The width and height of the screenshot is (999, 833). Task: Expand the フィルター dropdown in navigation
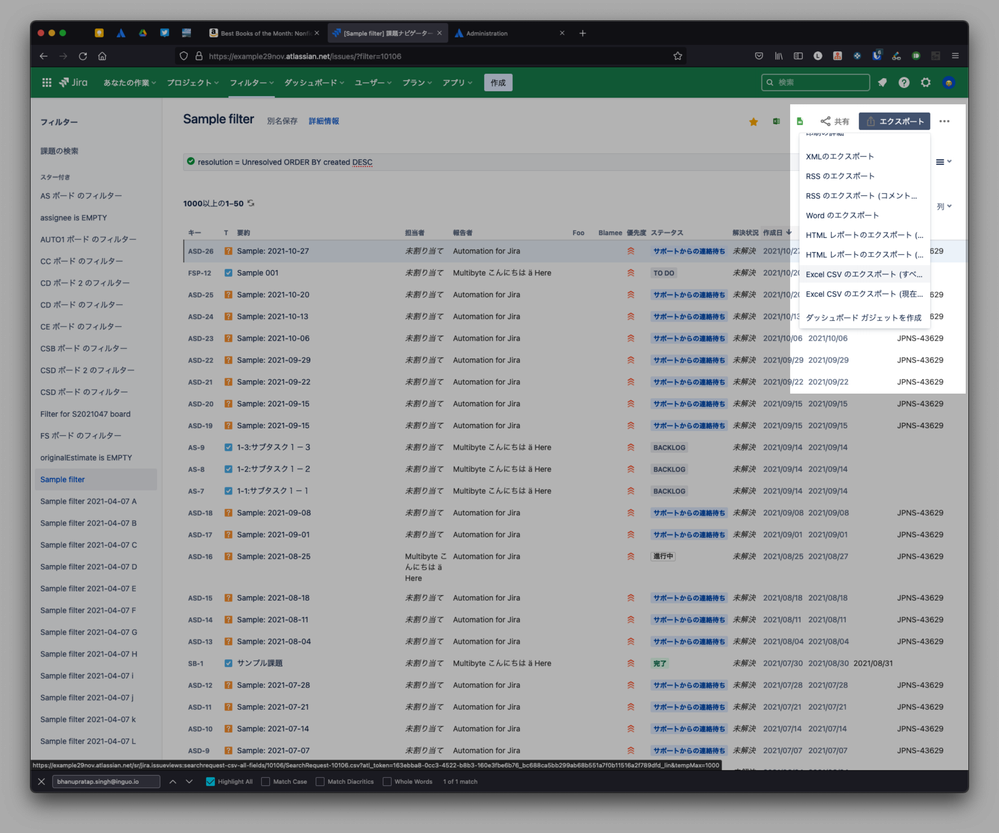[x=252, y=83]
